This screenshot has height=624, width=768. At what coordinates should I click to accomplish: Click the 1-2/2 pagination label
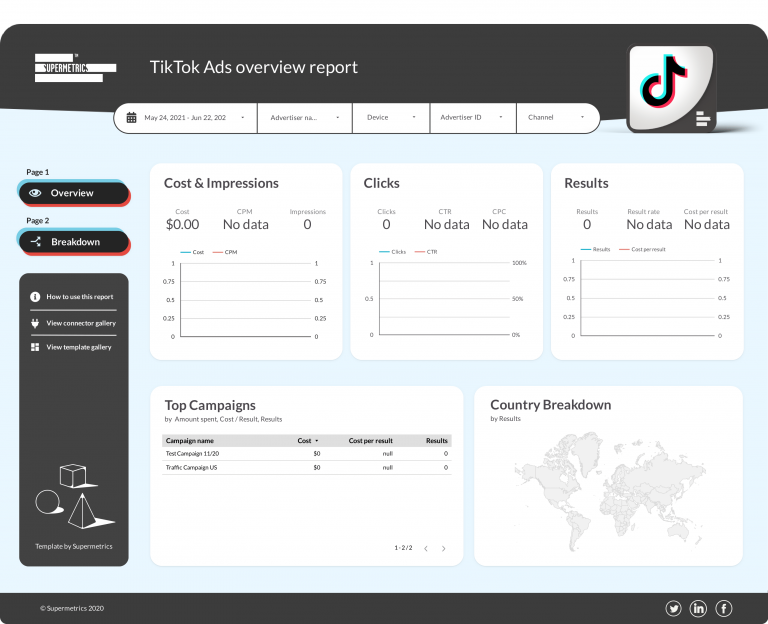tap(403, 548)
